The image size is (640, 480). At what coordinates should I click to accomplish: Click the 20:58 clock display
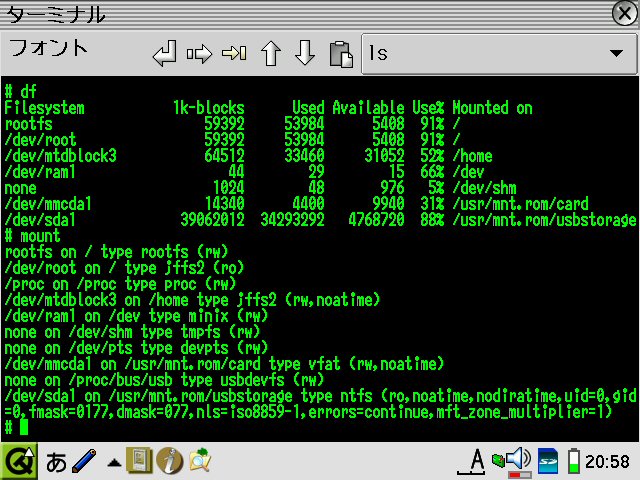pos(608,461)
